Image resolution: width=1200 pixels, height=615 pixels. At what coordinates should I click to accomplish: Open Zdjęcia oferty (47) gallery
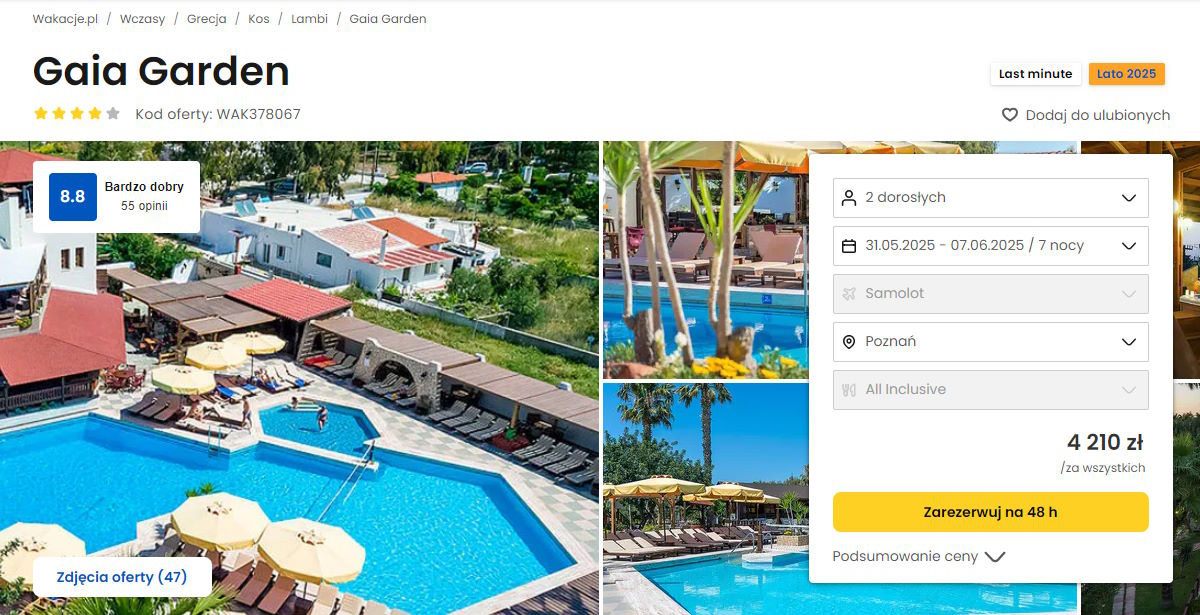[x=122, y=577]
